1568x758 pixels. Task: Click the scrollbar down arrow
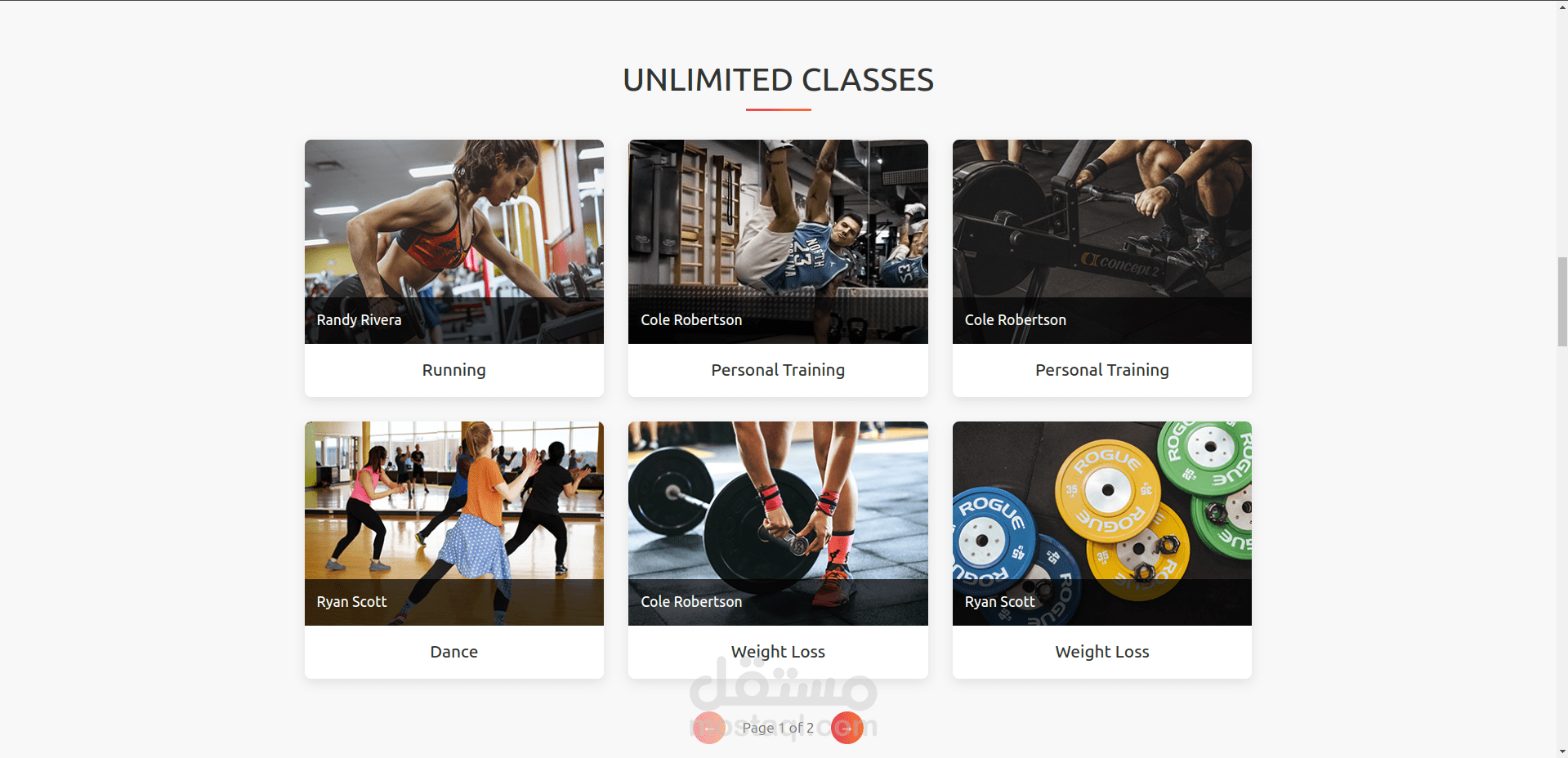[1562, 751]
